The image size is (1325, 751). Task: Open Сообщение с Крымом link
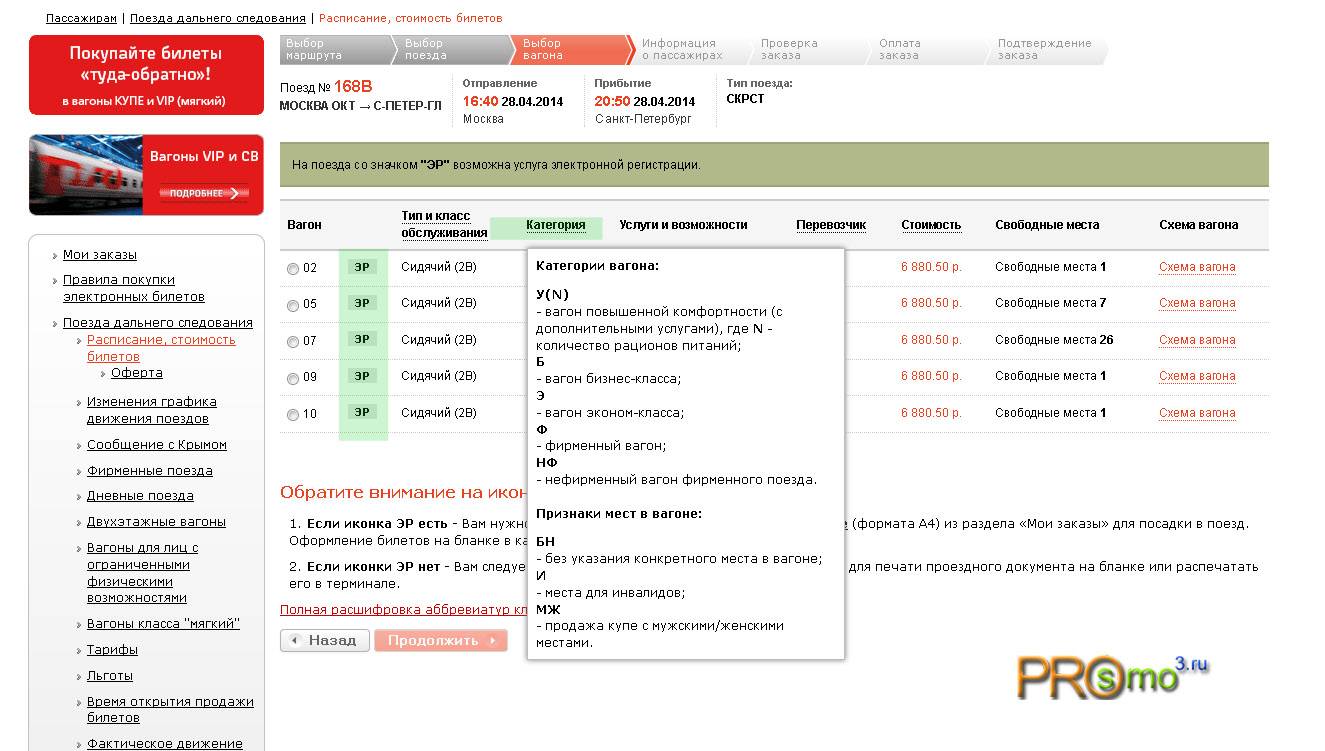click(157, 445)
